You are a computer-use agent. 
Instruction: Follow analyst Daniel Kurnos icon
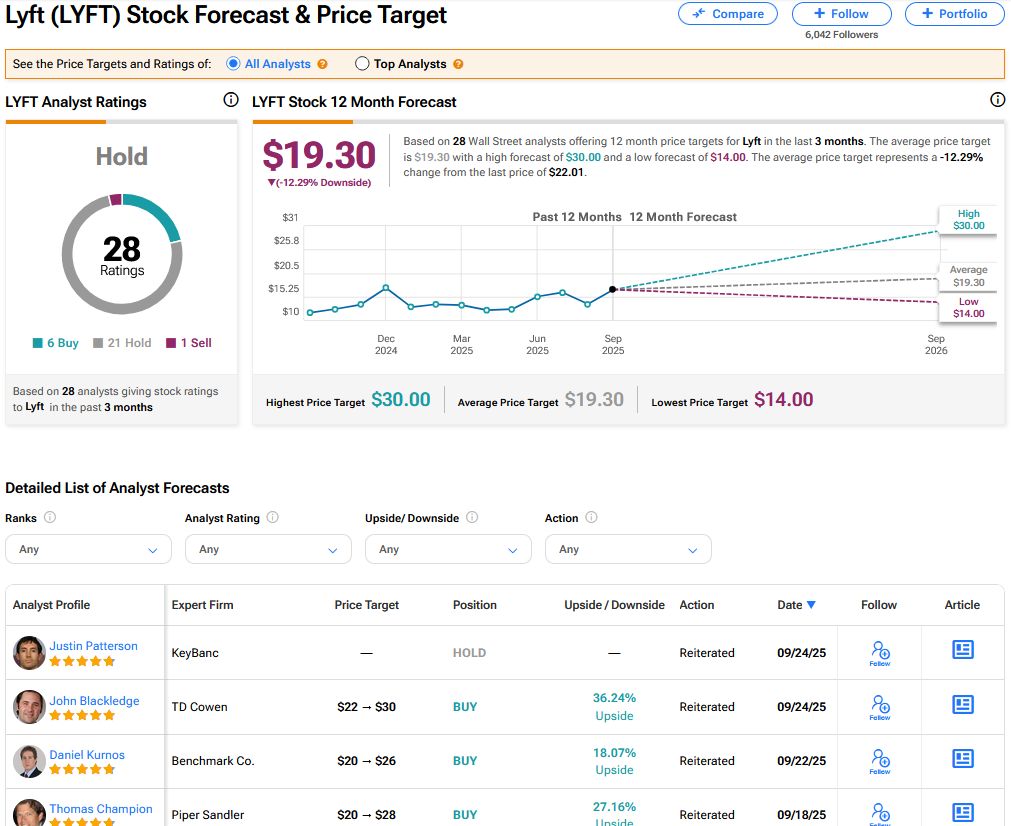pos(880,761)
